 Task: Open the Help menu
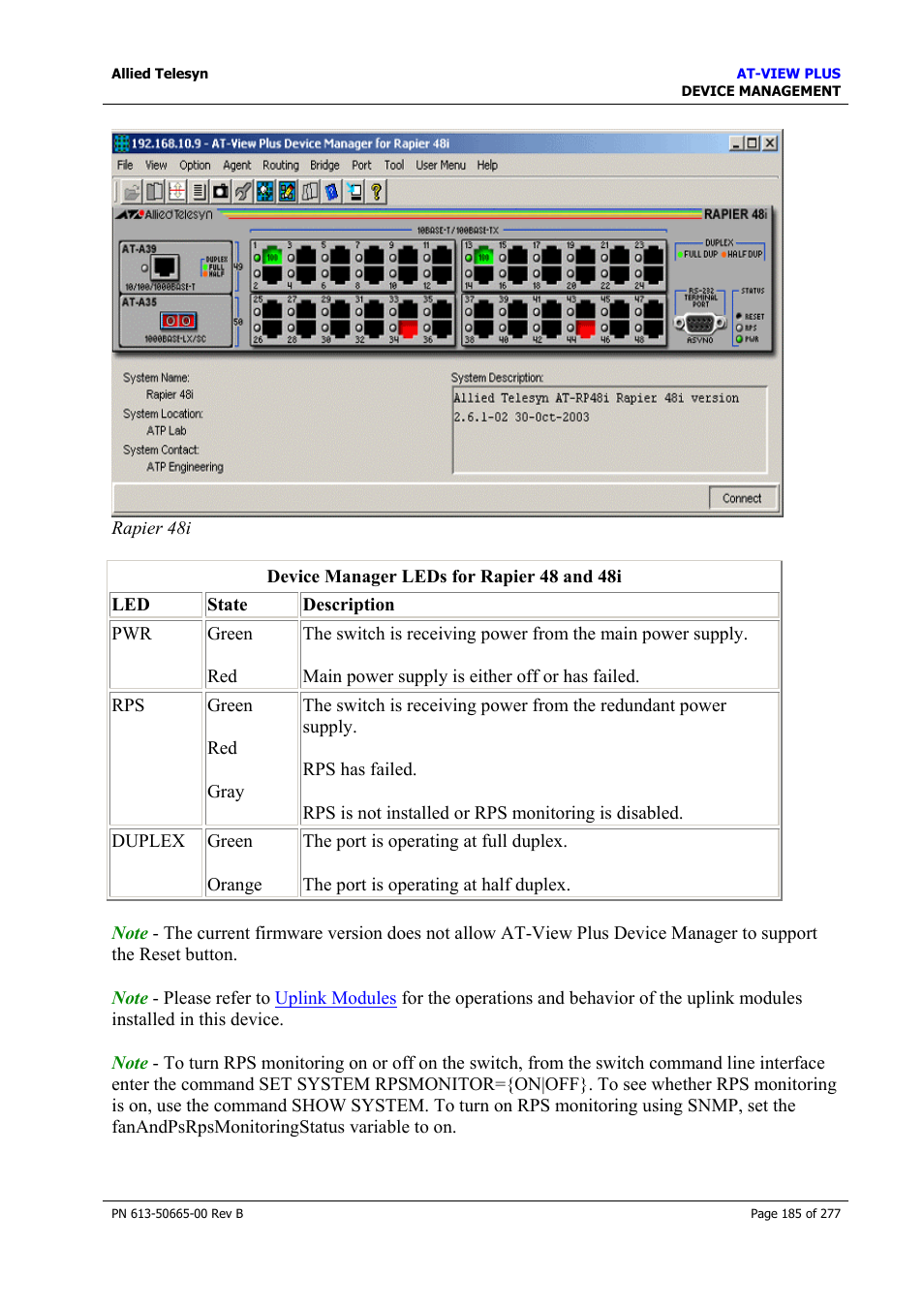(487, 166)
